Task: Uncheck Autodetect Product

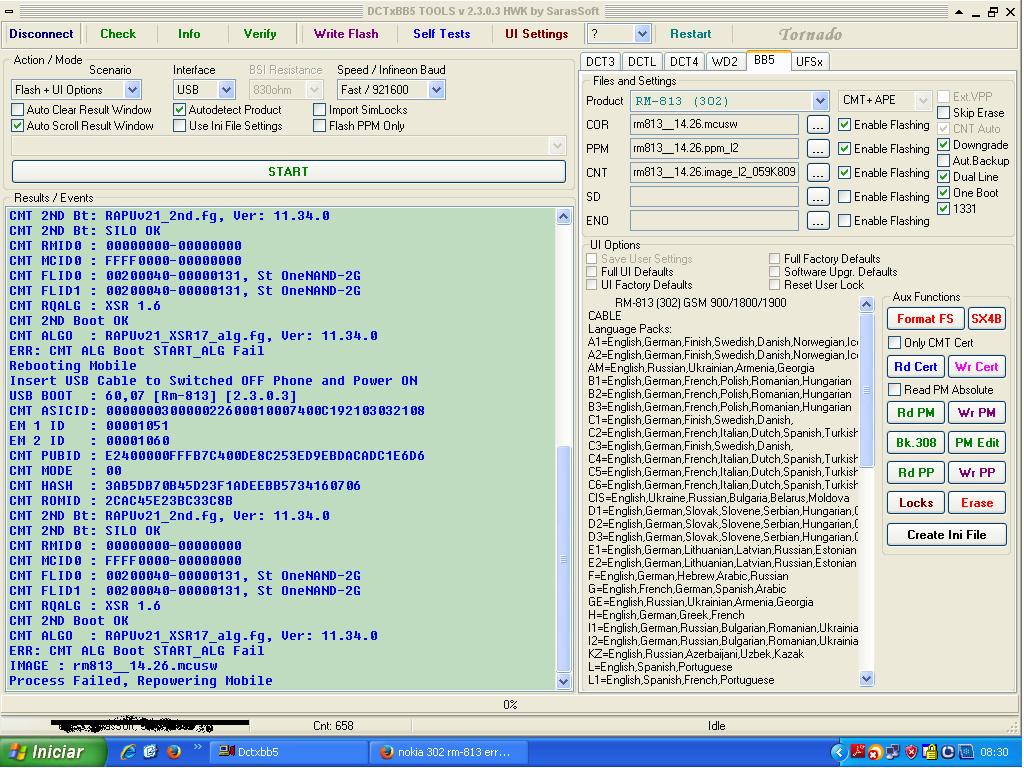Action: pyautogui.click(x=180, y=110)
